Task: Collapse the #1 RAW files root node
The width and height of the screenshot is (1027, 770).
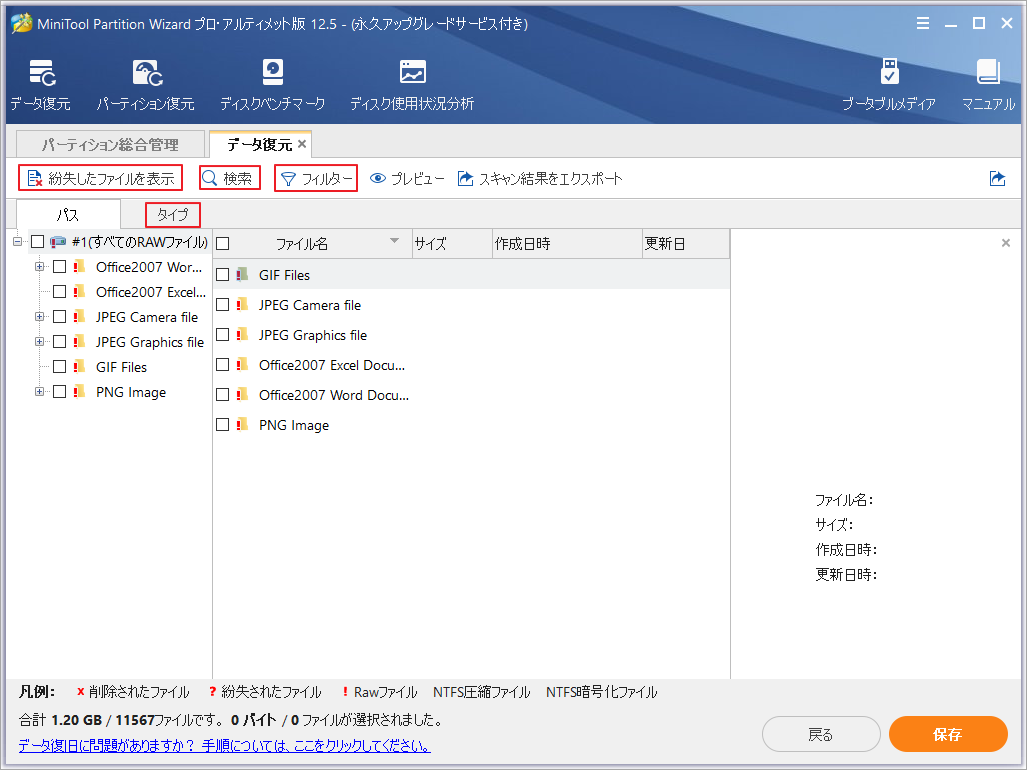Action: (x=18, y=242)
